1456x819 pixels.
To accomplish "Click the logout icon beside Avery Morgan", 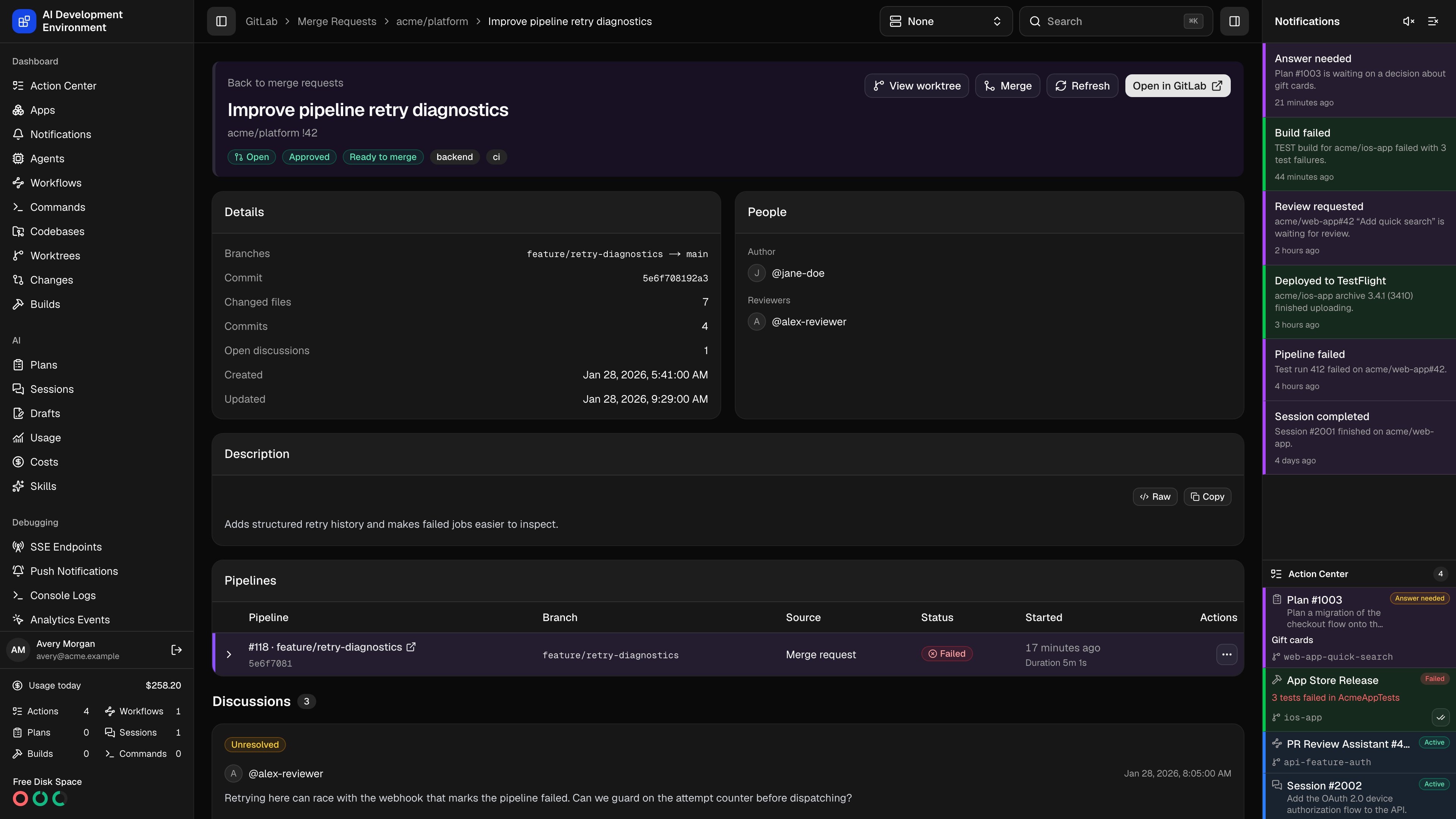I will coord(176,650).
